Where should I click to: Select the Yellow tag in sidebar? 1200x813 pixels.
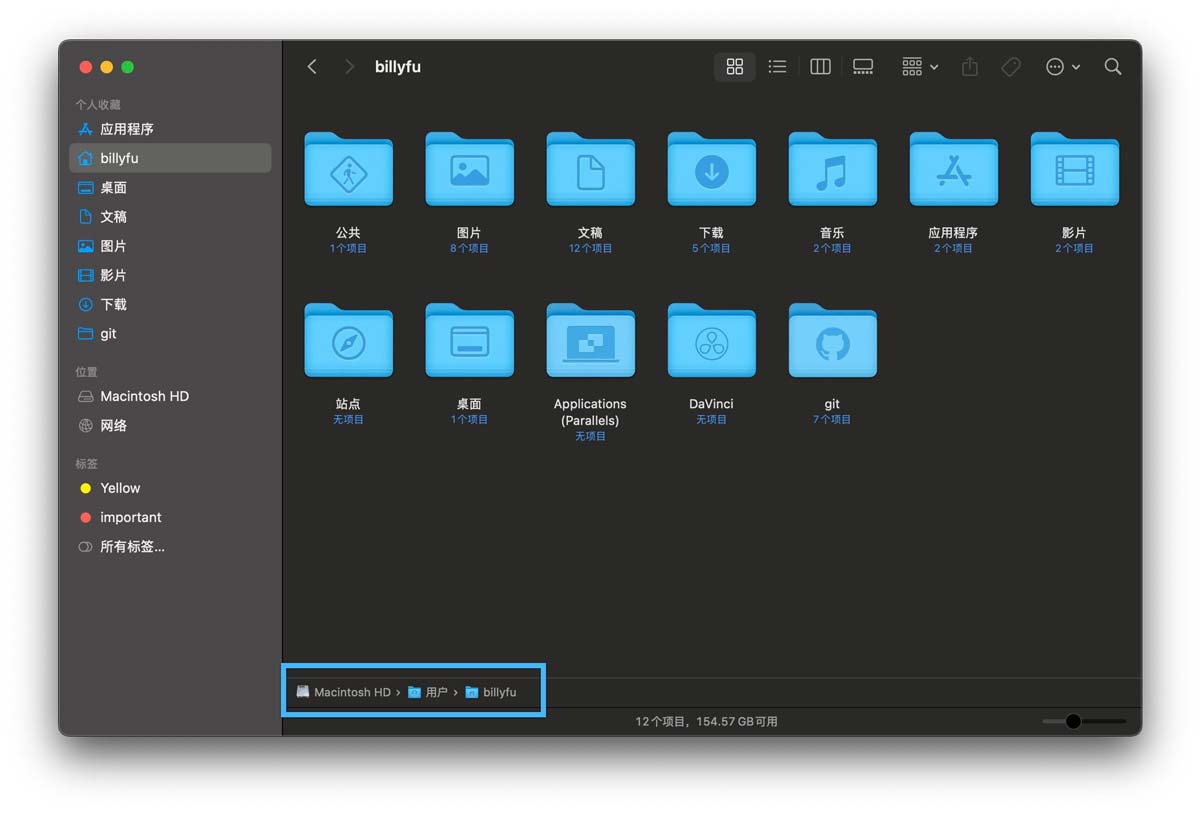tap(120, 488)
